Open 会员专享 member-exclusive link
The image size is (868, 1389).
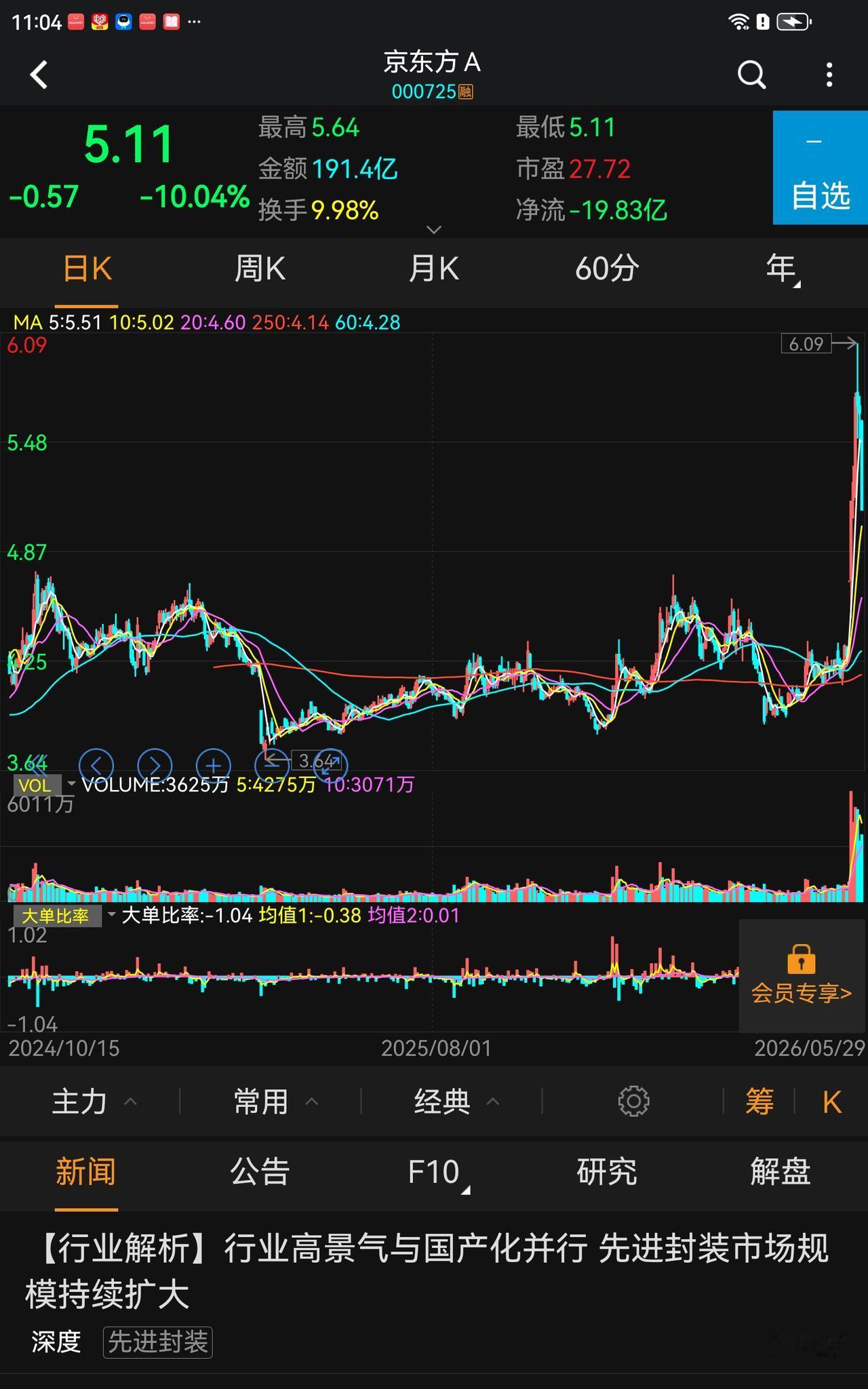click(801, 994)
